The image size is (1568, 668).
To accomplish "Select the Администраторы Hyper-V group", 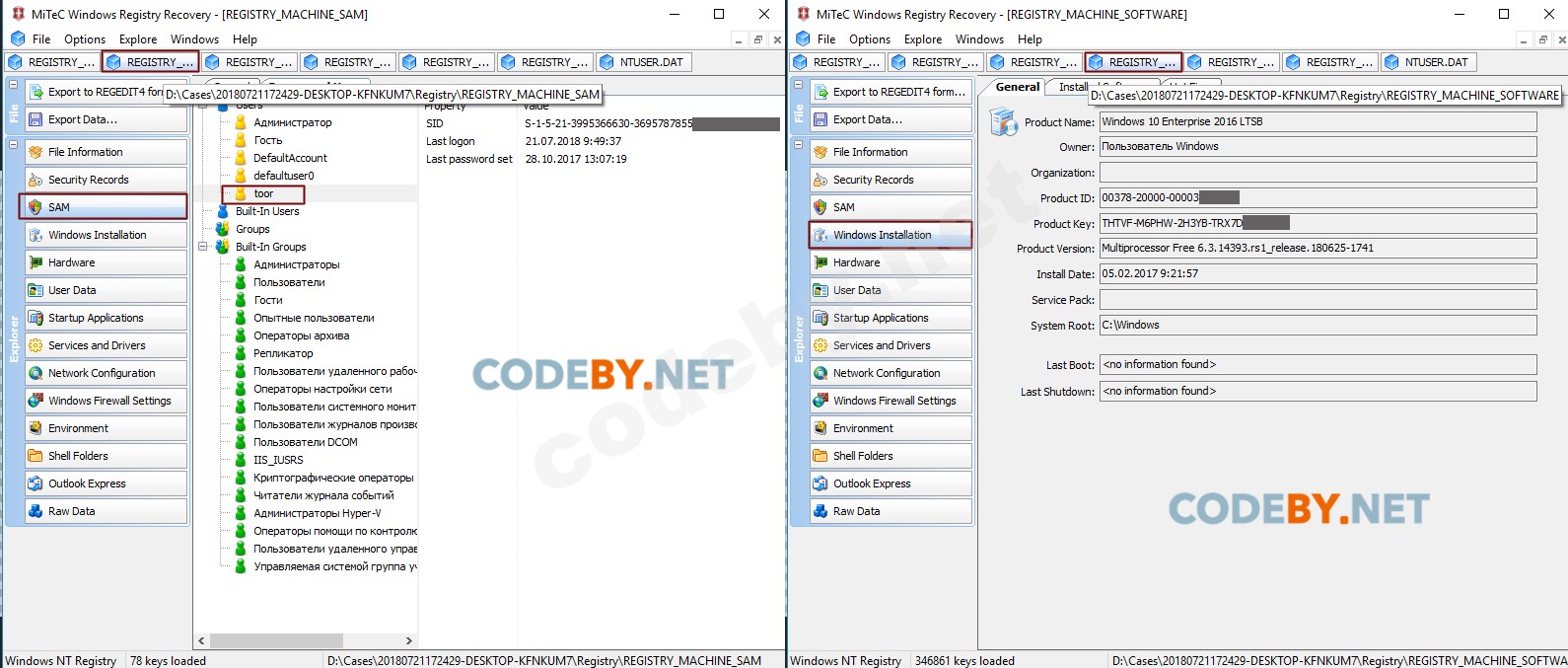I will (x=318, y=513).
